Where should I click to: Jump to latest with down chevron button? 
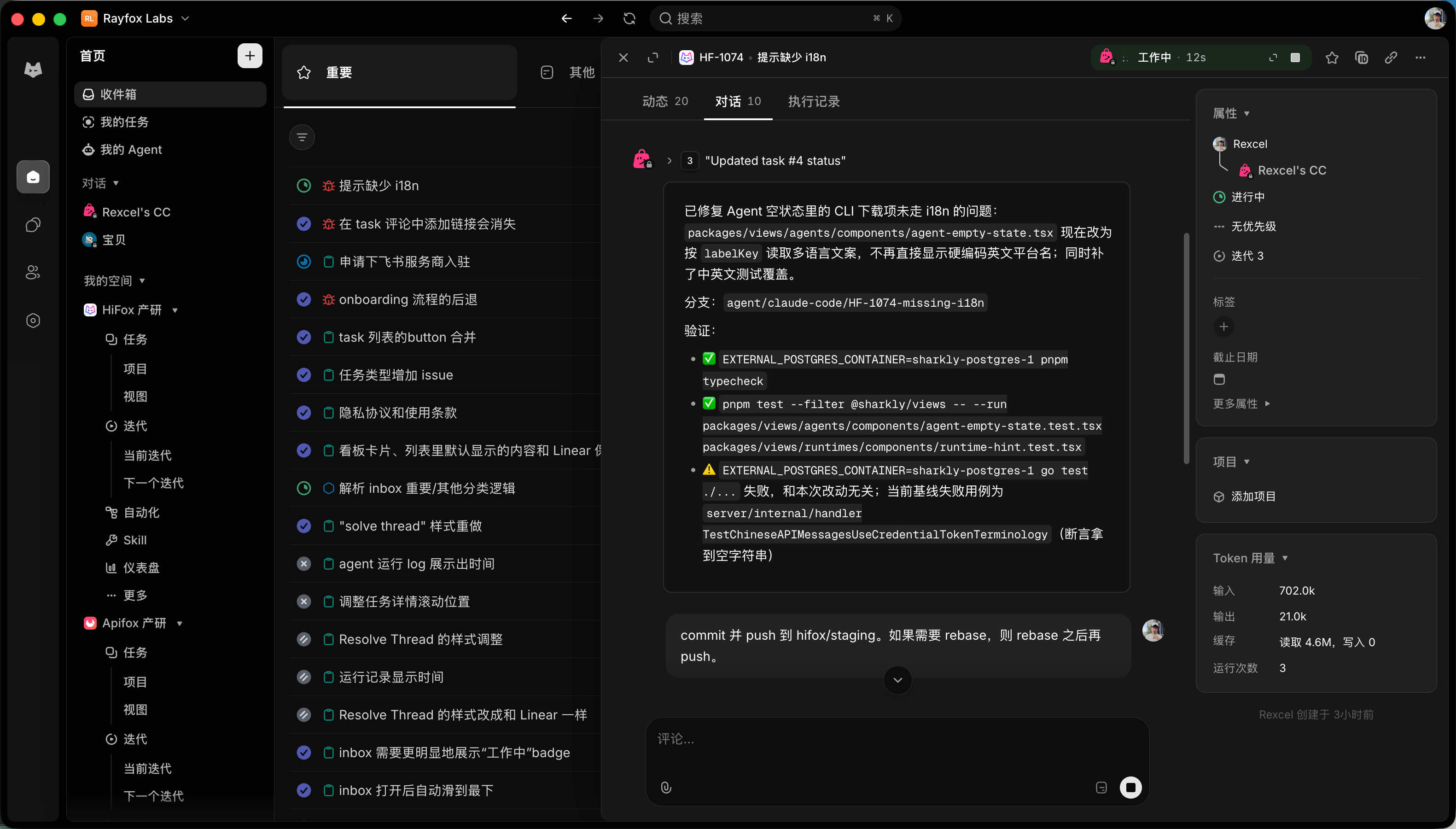897,680
